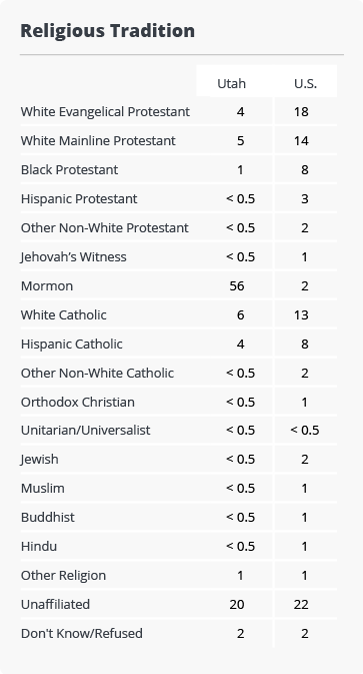Click the White Evangelical Protestant row label

coord(105,112)
